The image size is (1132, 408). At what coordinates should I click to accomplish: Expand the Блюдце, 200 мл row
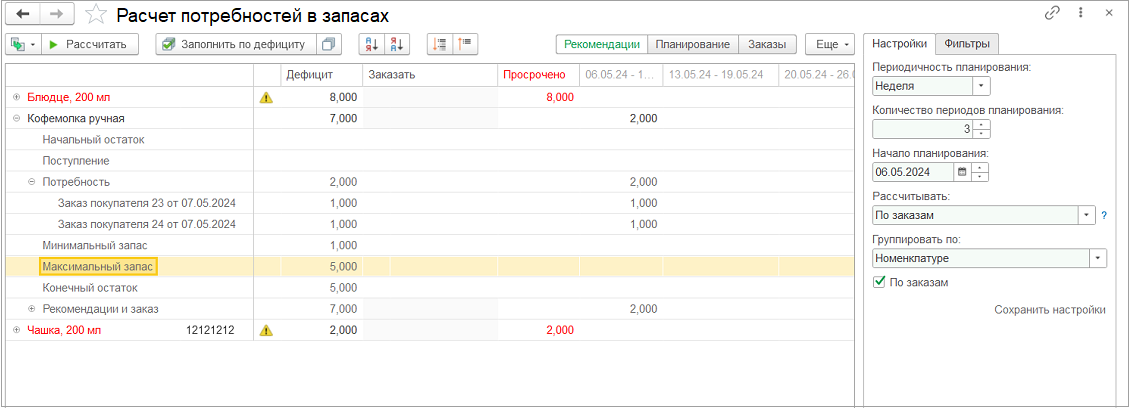click(x=16, y=97)
